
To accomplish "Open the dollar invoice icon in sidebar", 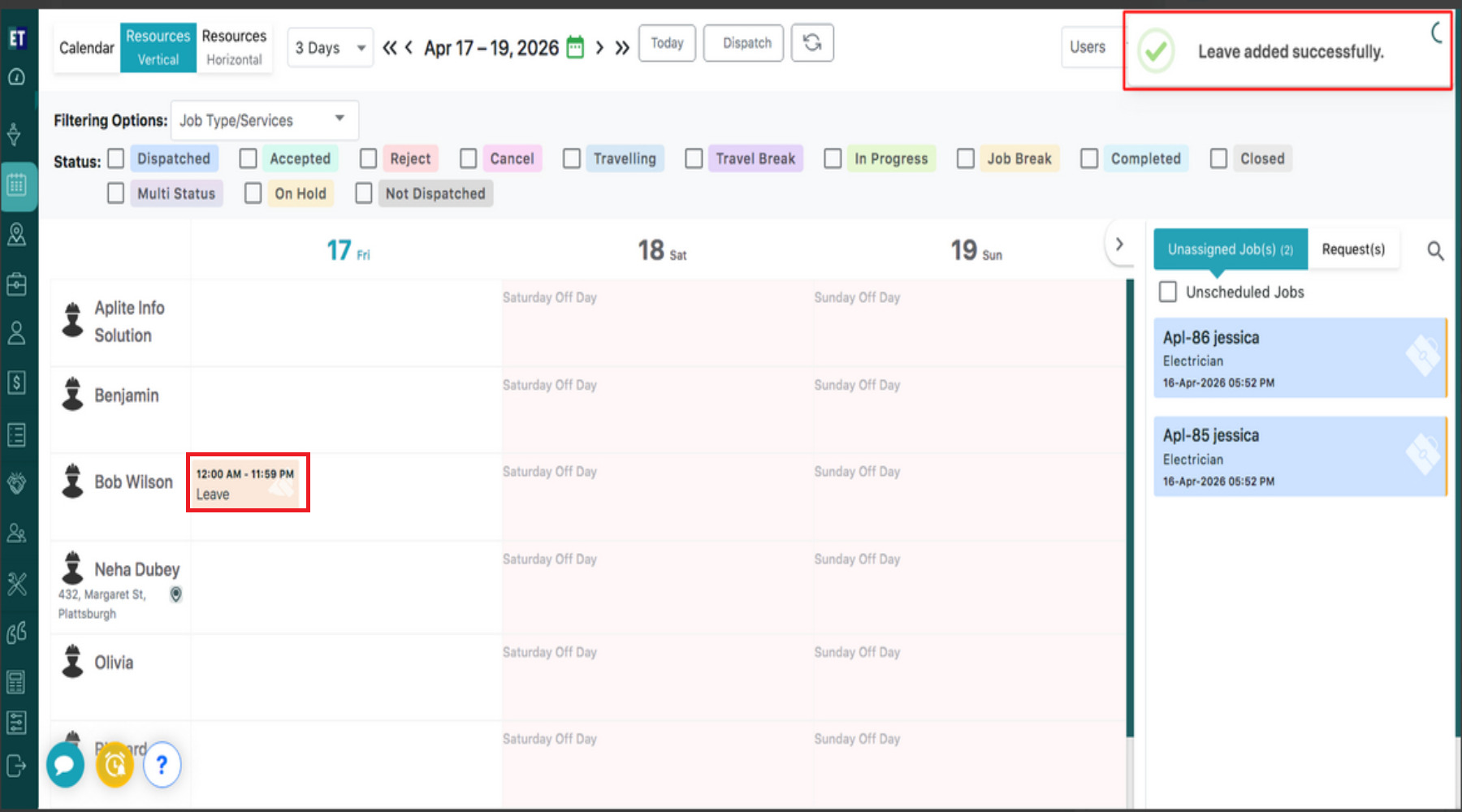I will pyautogui.click(x=16, y=382).
